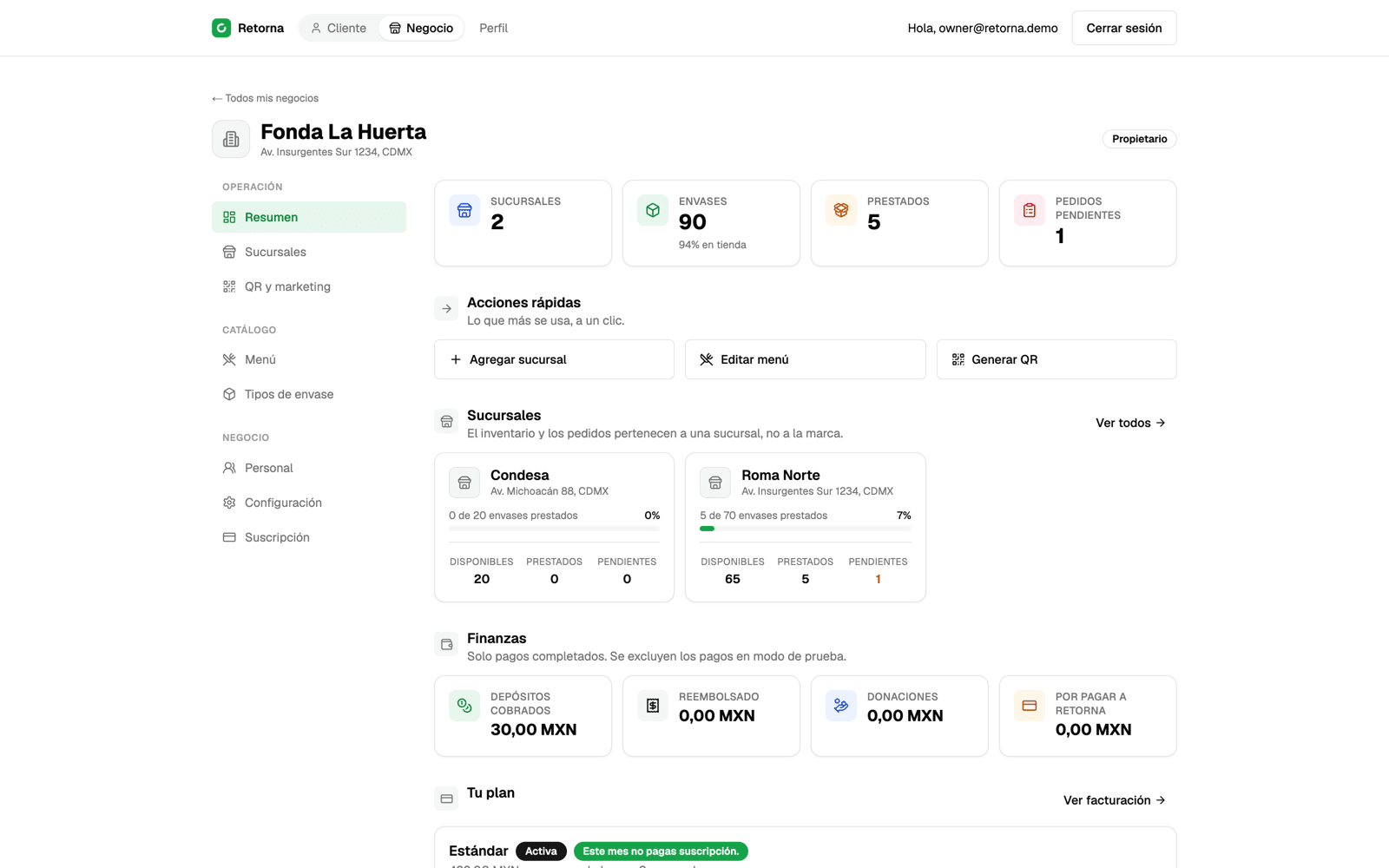Click Generar QR button
The height and width of the screenshot is (868, 1389).
point(1057,359)
